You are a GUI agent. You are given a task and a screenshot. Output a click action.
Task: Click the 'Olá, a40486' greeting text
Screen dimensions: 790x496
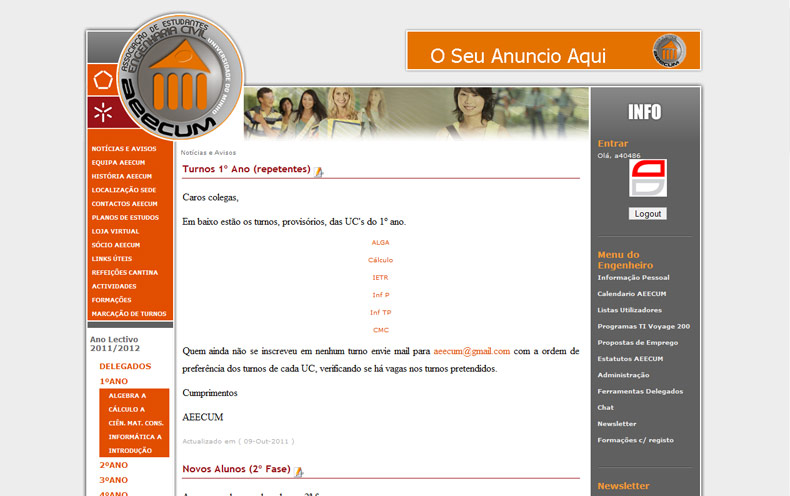619,156
